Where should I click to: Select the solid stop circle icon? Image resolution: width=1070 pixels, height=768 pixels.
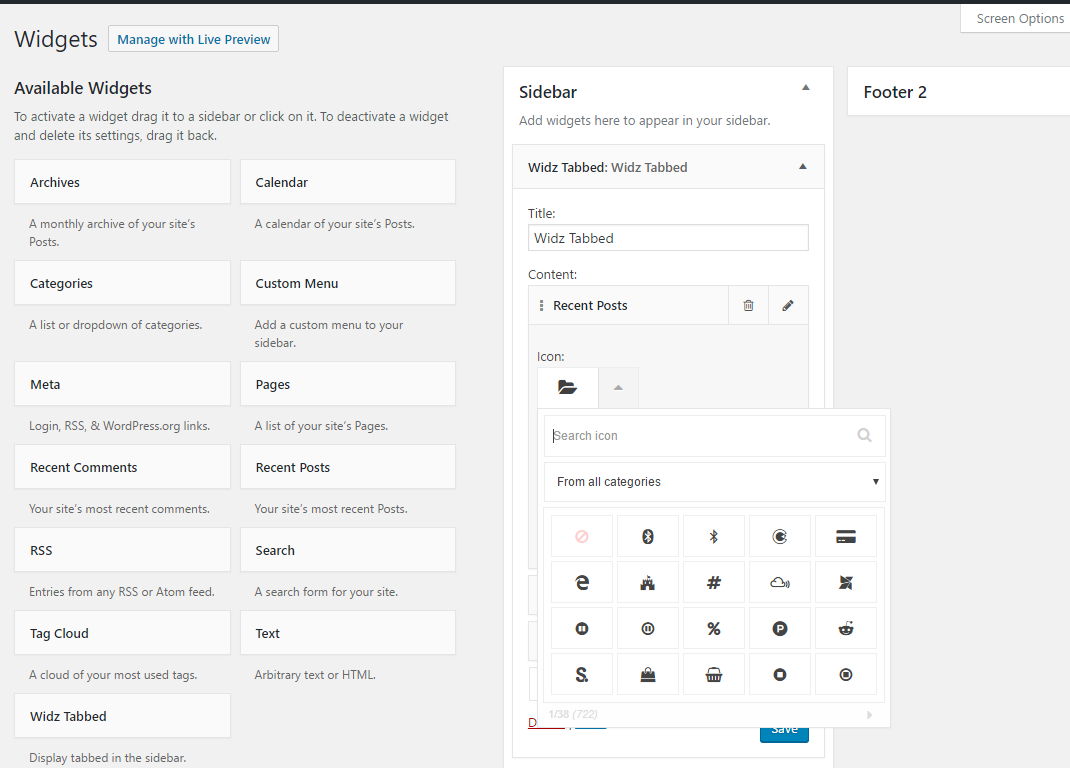coord(779,674)
